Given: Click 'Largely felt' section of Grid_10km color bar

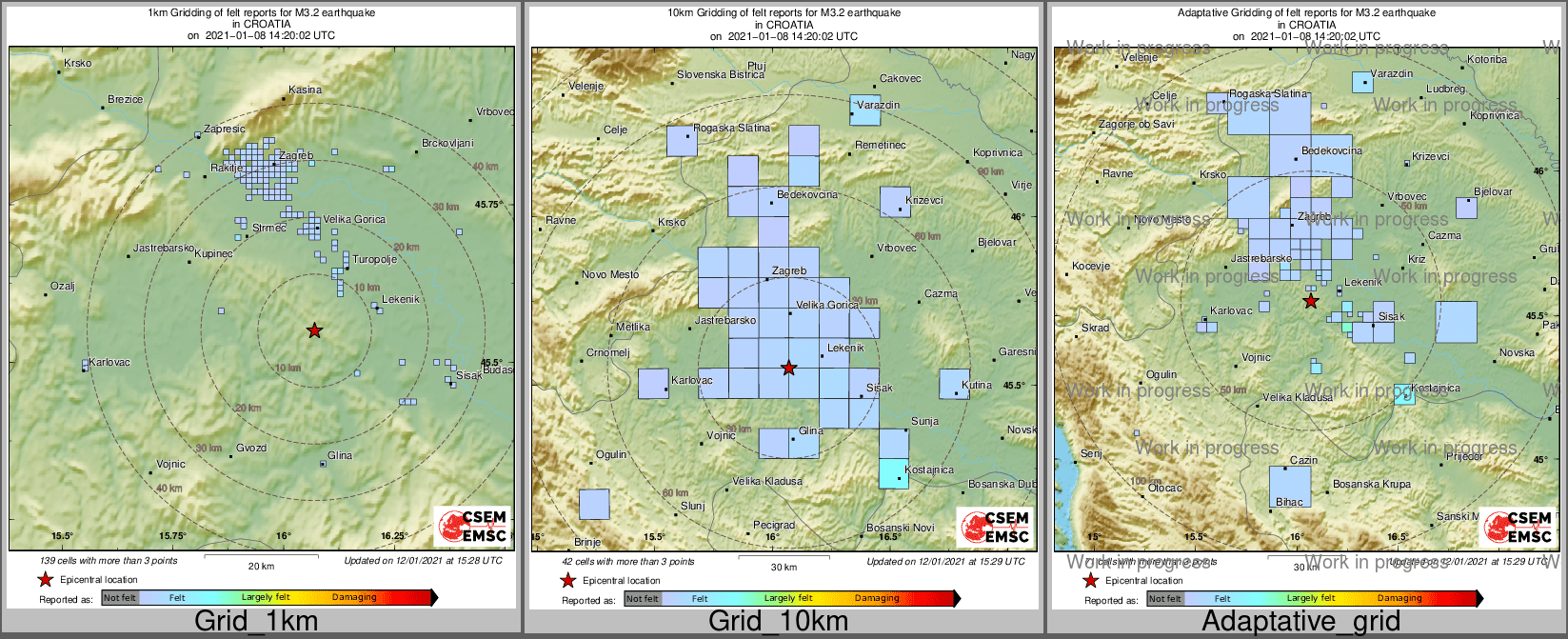Looking at the screenshot, I should coord(788,599).
